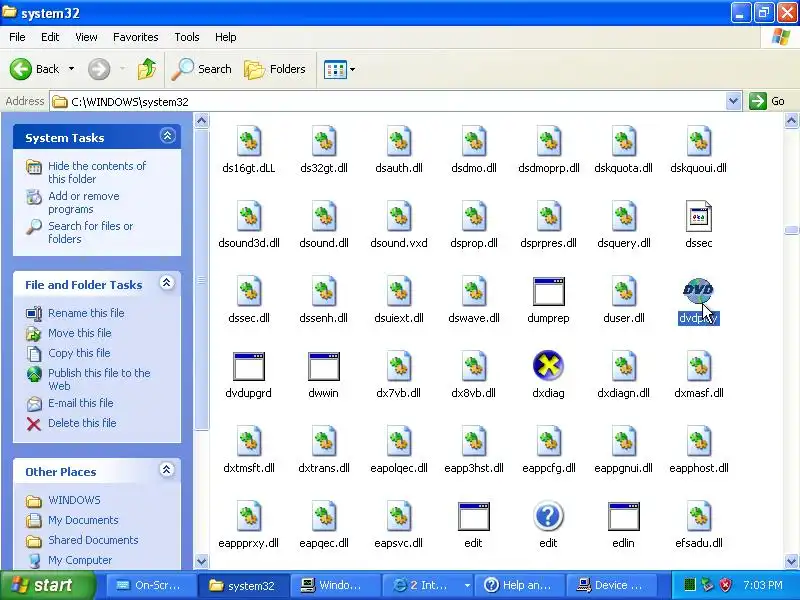The width and height of the screenshot is (800, 600).
Task: Click the Forward navigation arrow
Action: point(99,69)
